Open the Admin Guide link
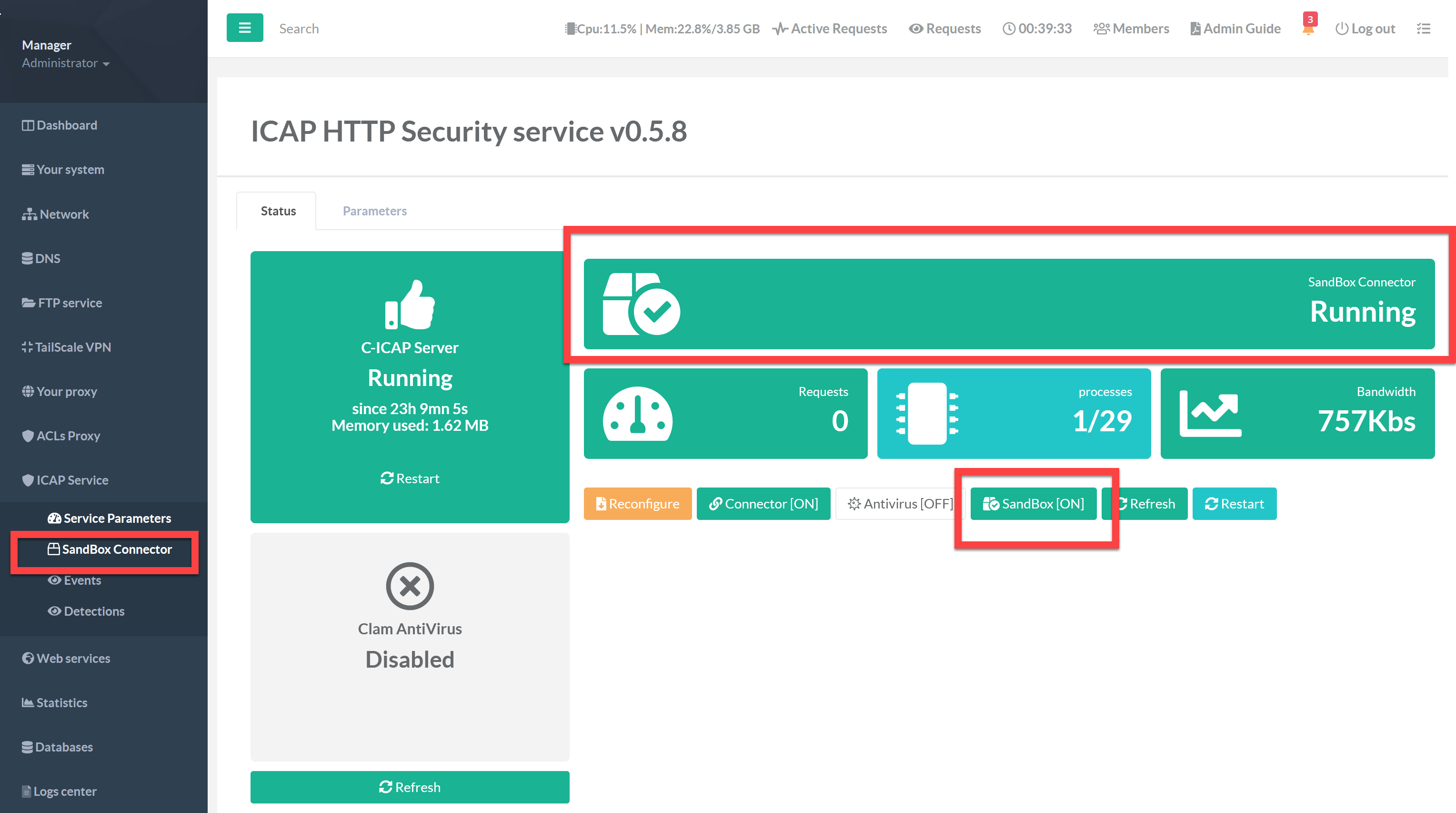This screenshot has width=1456, height=813. click(x=1235, y=29)
